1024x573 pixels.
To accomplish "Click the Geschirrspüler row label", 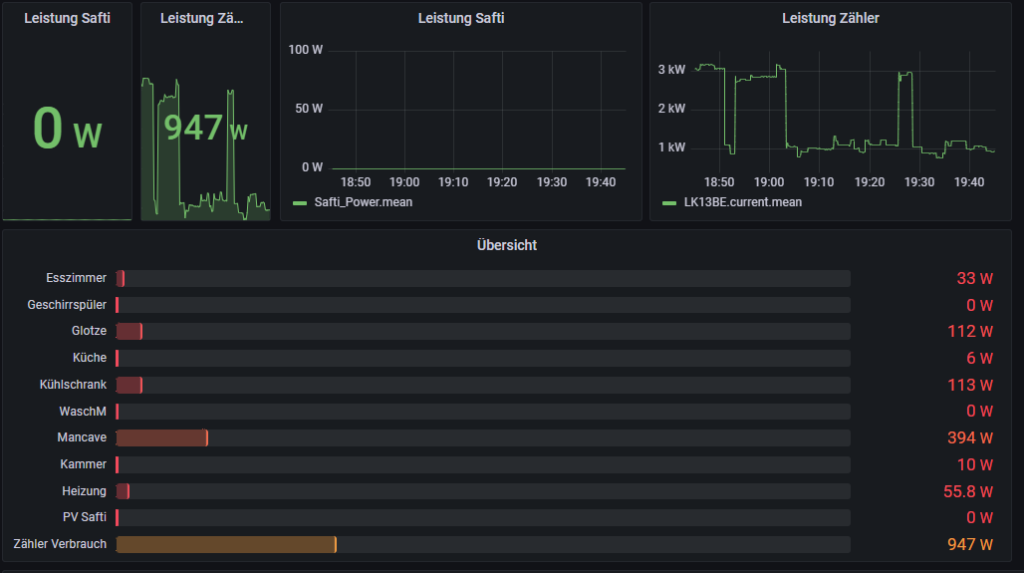I will coord(67,305).
